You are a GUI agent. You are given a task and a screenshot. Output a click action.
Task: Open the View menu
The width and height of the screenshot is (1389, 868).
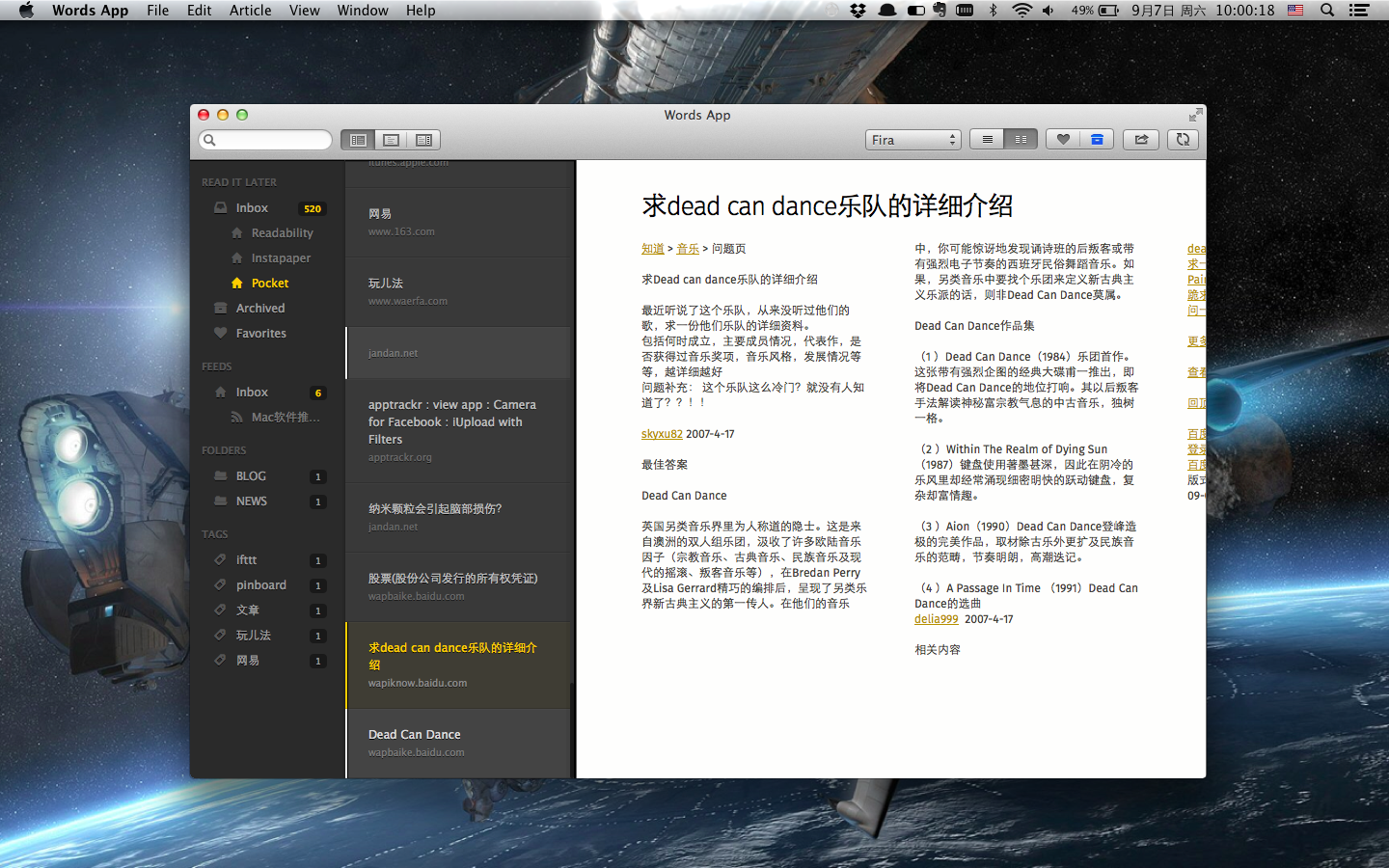pyautogui.click(x=305, y=11)
